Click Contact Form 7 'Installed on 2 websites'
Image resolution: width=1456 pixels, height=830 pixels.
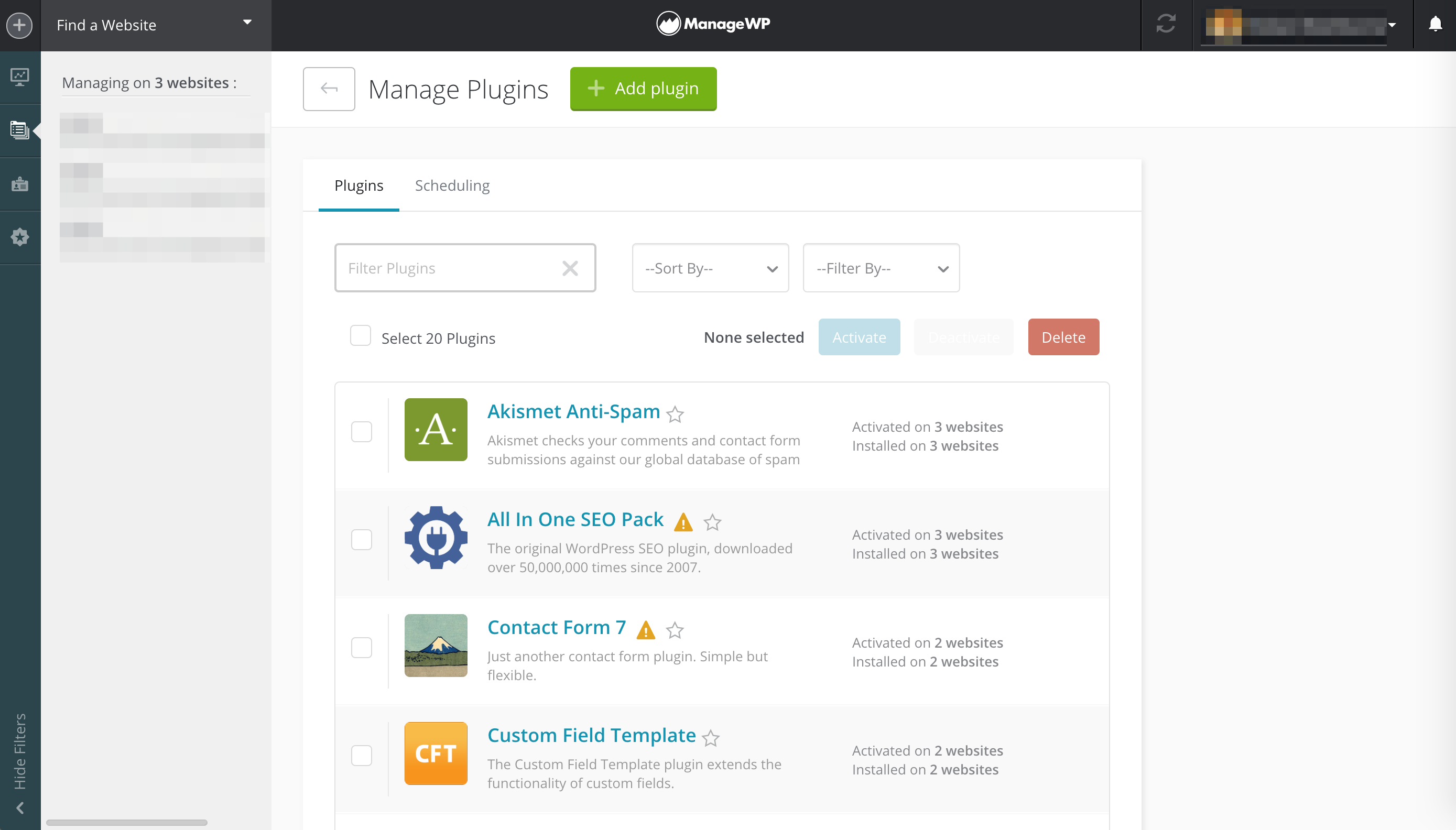click(925, 662)
